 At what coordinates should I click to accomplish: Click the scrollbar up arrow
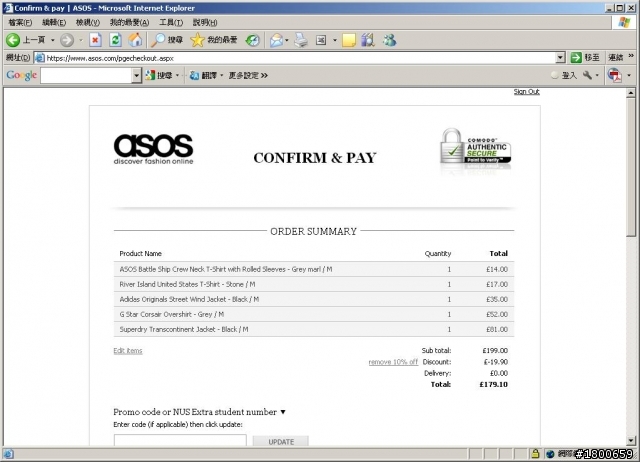coord(631,93)
